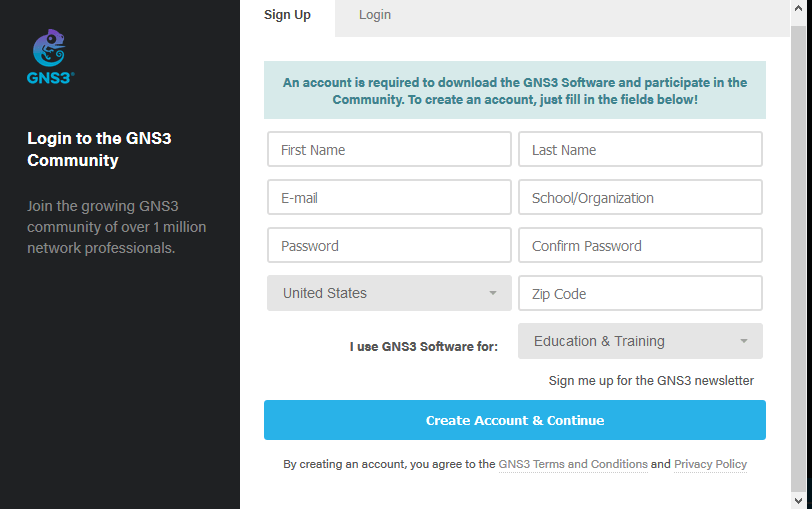Expand the Education & Training dropdown
This screenshot has height=509, width=812.
640,341
